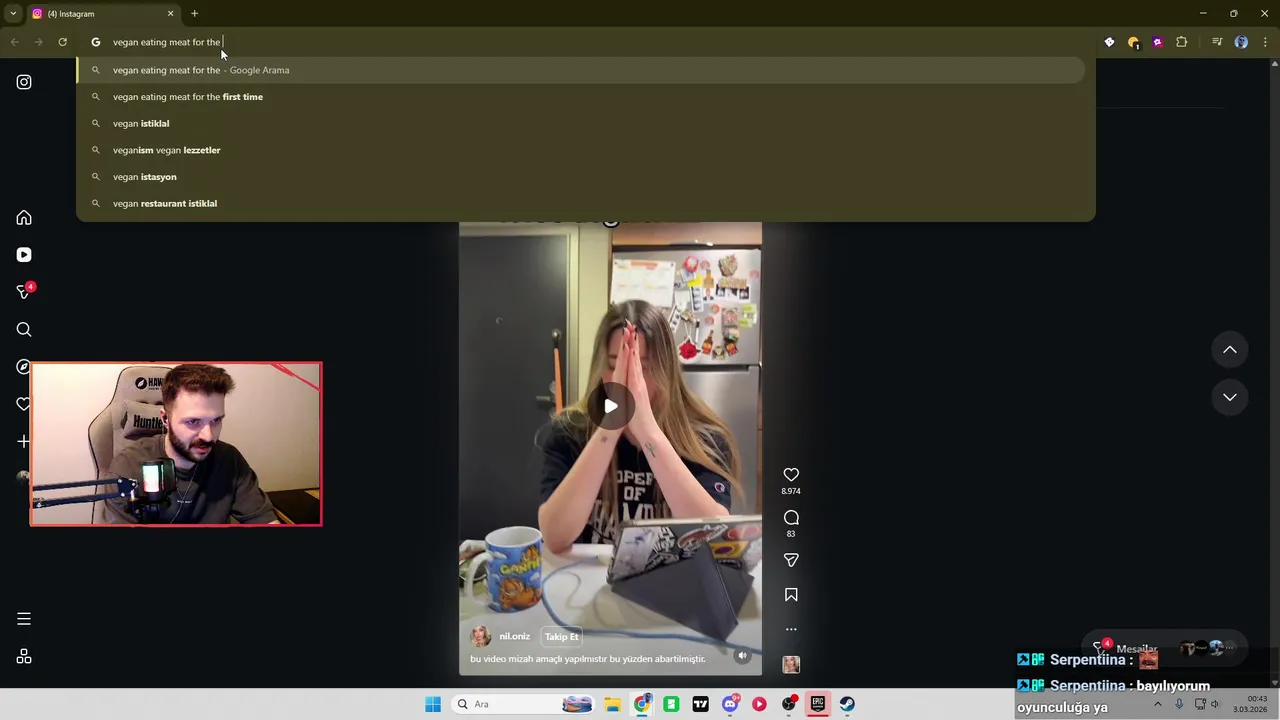
Task: Open Steam taskbar icon
Action: [847, 704]
